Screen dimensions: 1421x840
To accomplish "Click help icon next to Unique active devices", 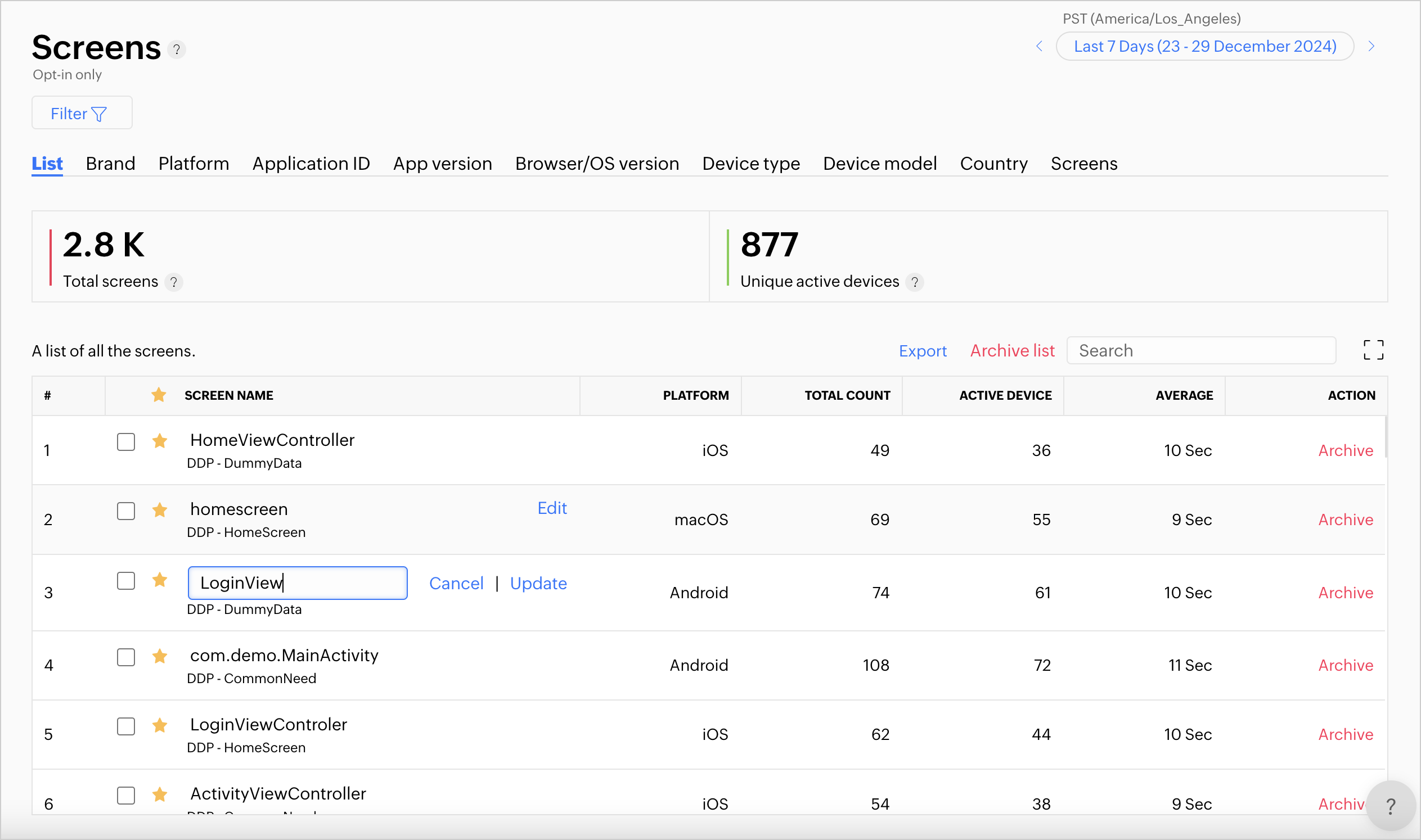I will click(x=914, y=282).
